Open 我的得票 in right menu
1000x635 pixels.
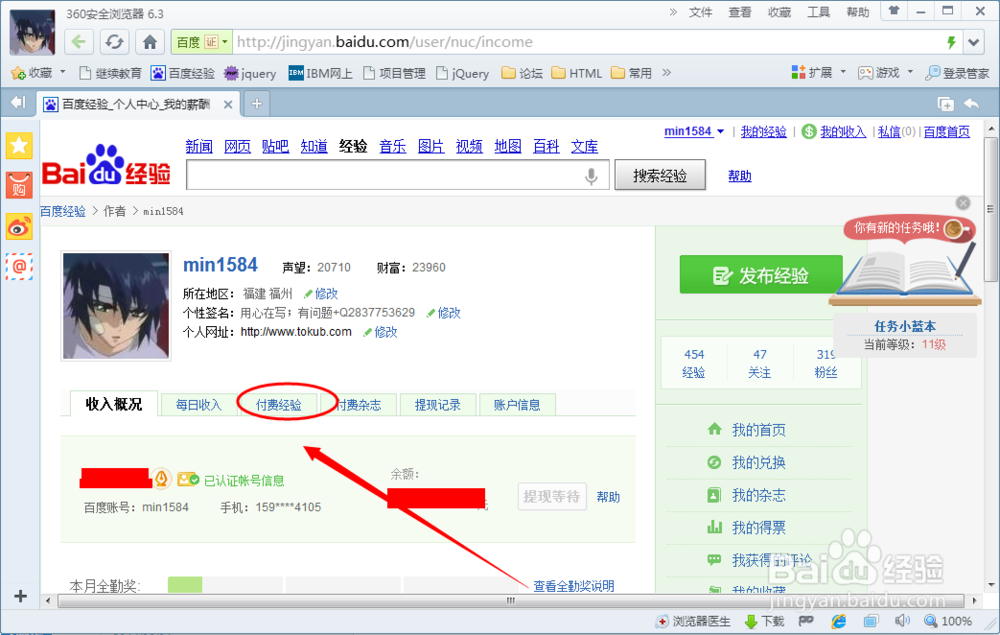(x=758, y=528)
